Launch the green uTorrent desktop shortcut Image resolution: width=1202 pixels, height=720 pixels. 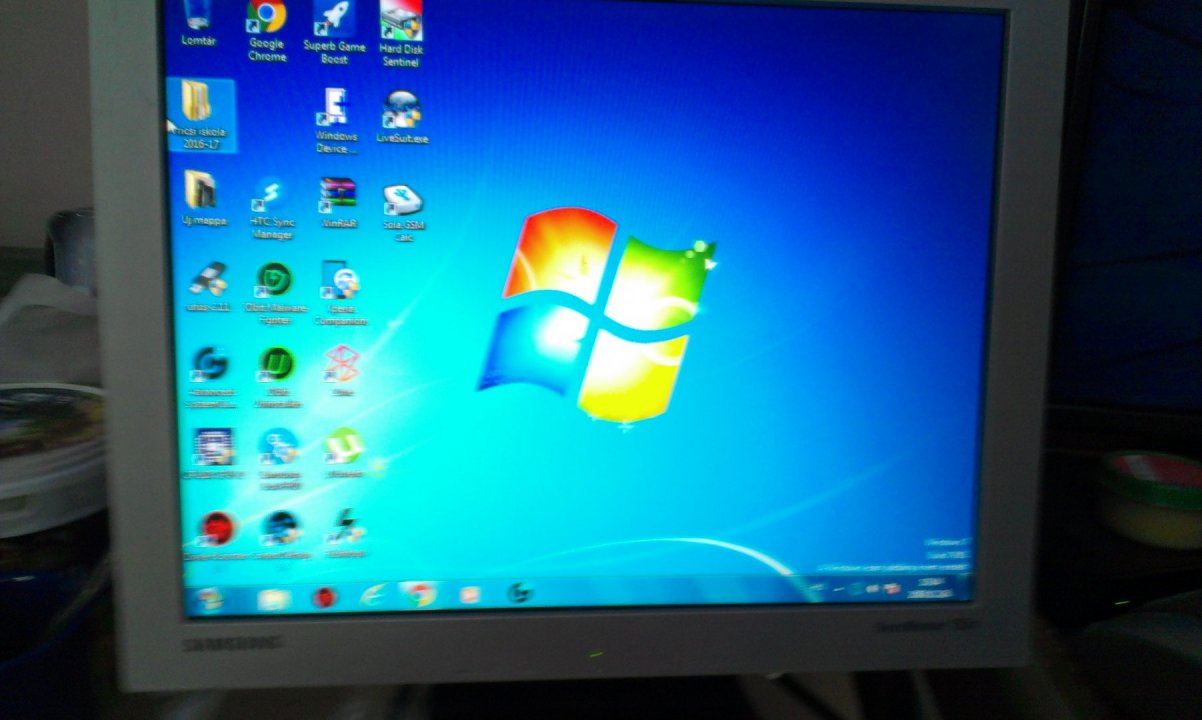pos(343,453)
